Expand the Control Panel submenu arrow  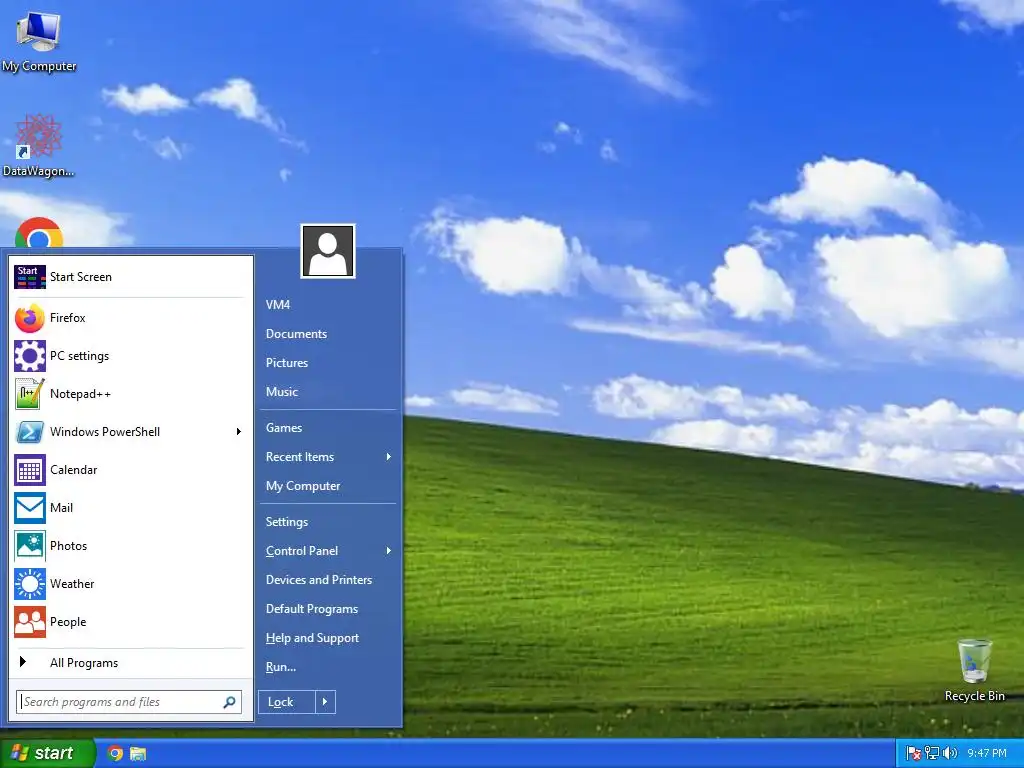[389, 551]
